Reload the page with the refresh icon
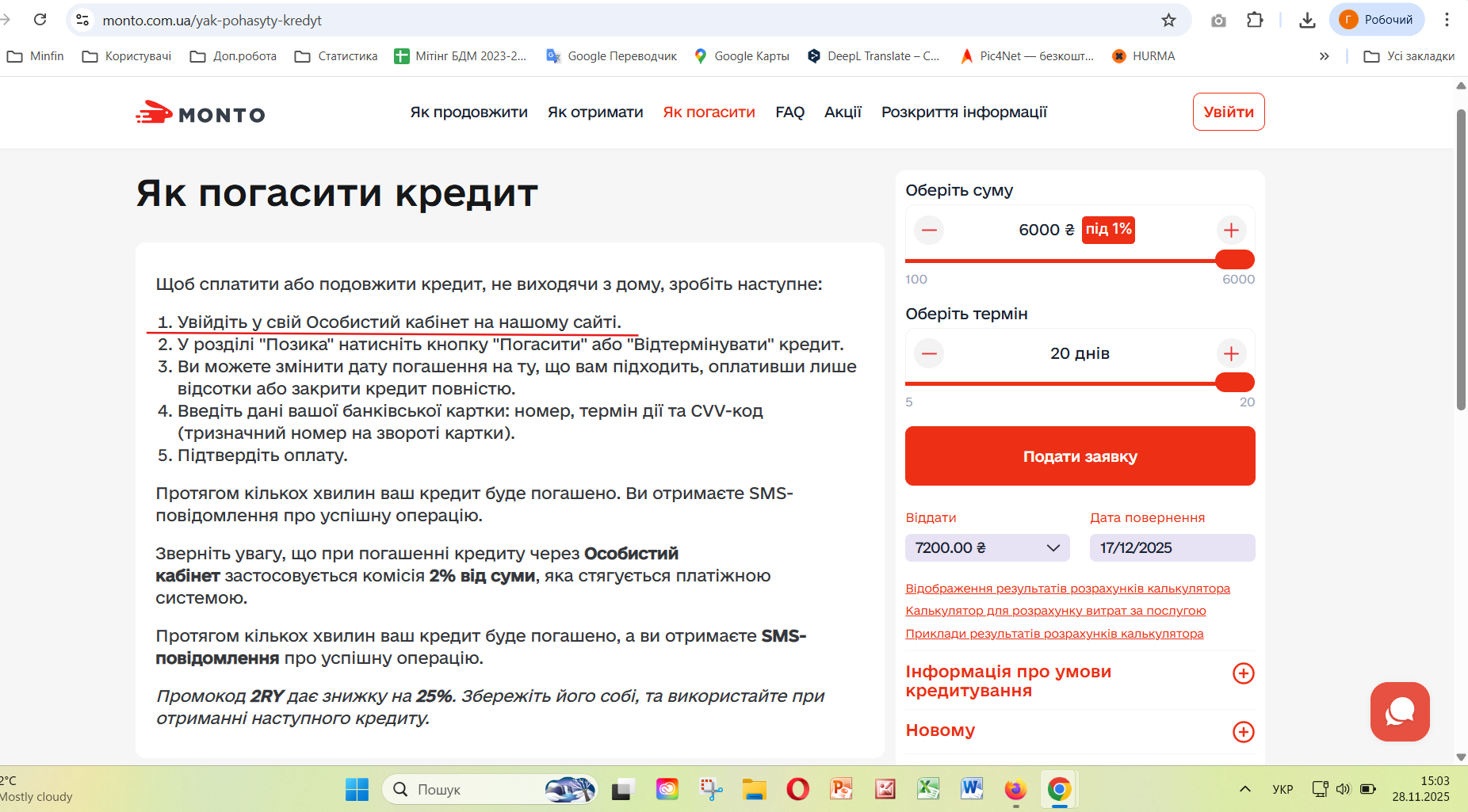The image size is (1468, 812). [x=40, y=20]
